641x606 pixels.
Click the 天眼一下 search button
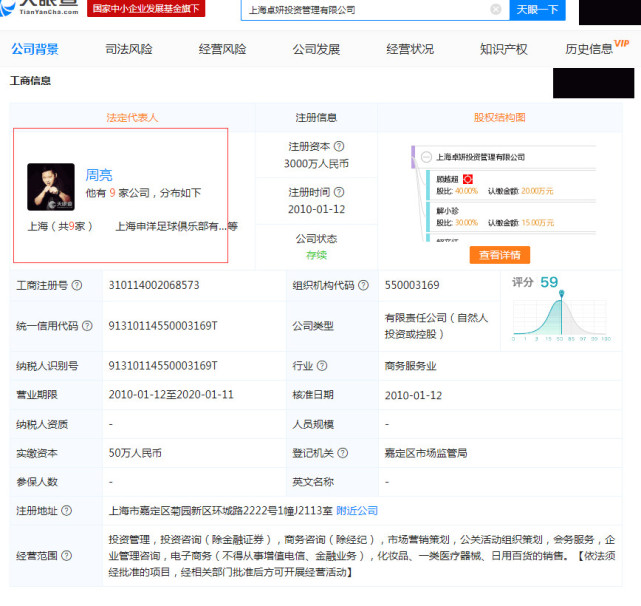[537, 9]
